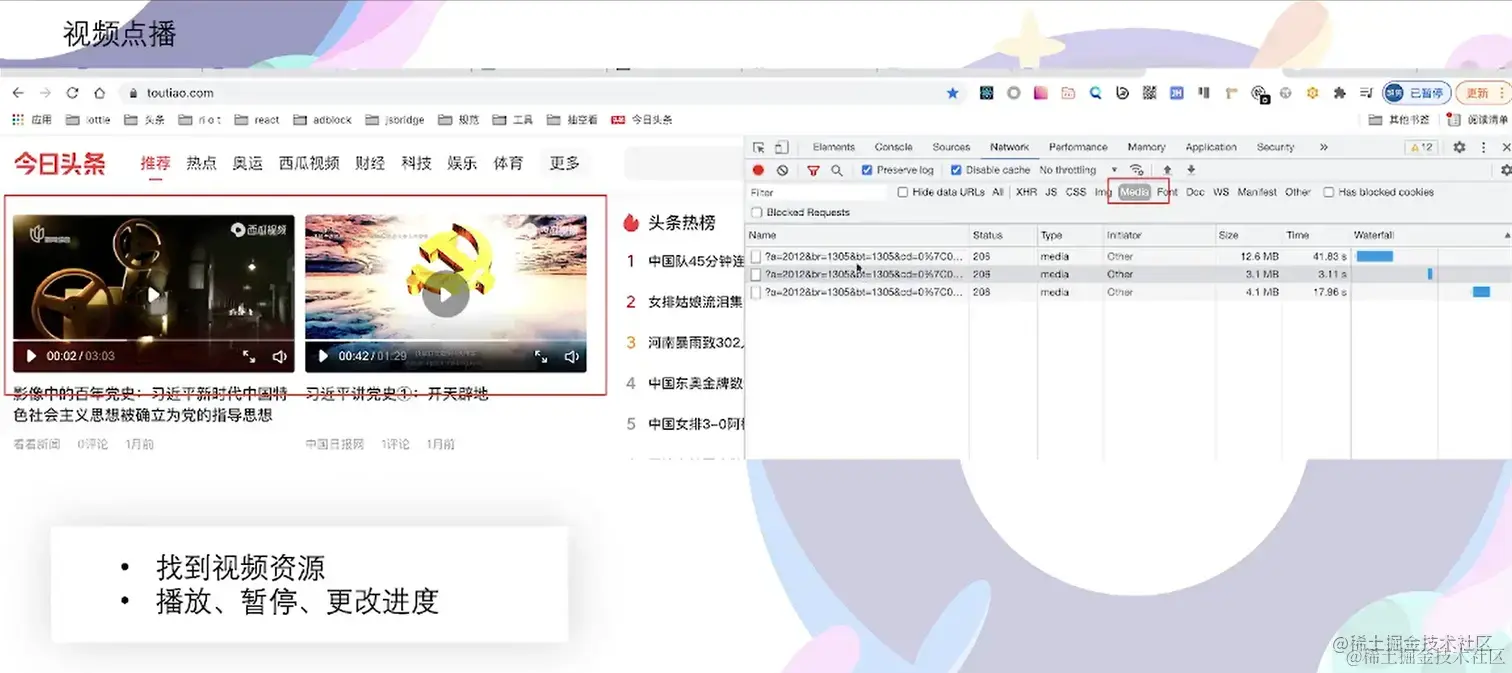Click the network Filter input field
The height and width of the screenshot is (673, 1512).
coord(818,192)
